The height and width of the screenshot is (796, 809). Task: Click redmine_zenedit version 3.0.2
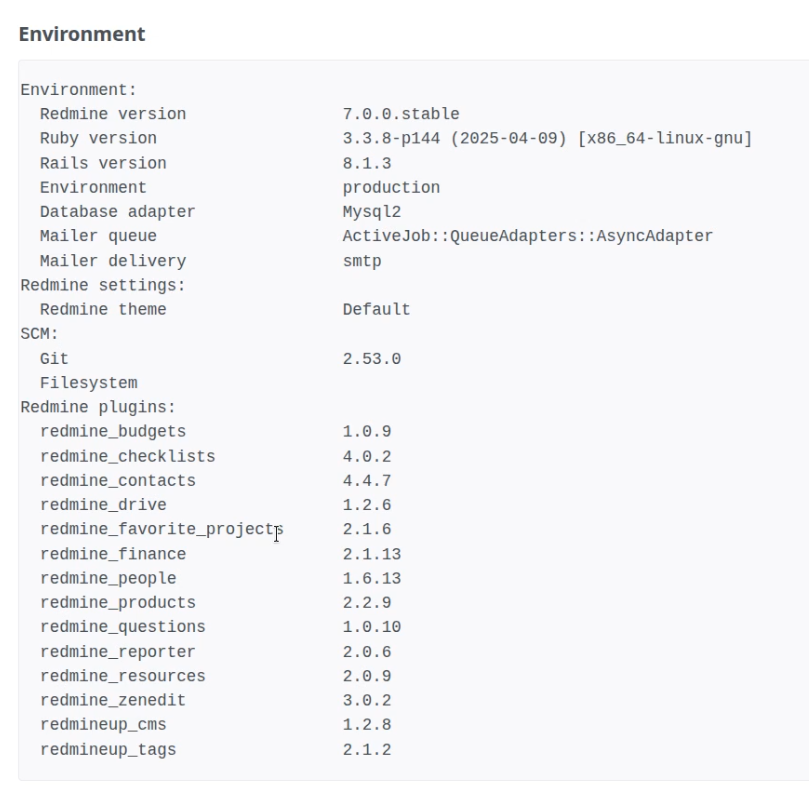[367, 700]
